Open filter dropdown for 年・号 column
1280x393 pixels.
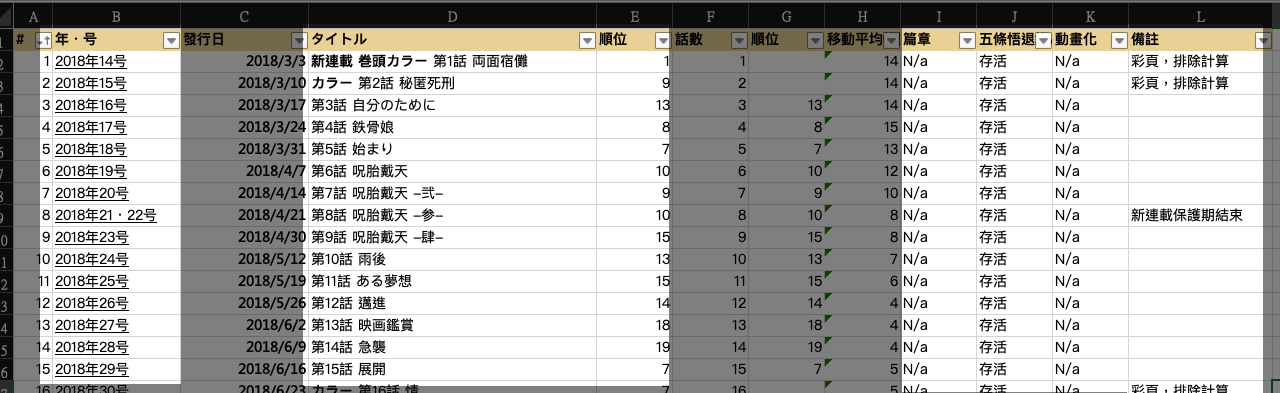[x=170, y=40]
